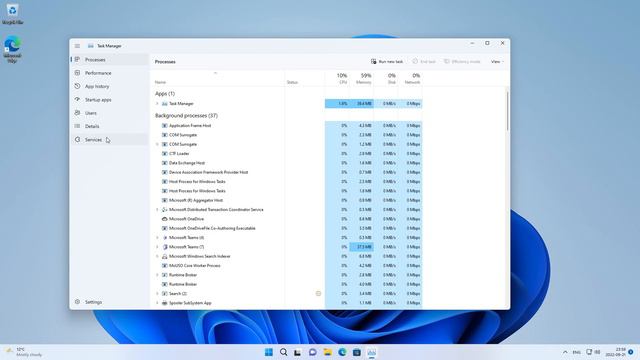Open File Explorer from taskbar

(327, 352)
